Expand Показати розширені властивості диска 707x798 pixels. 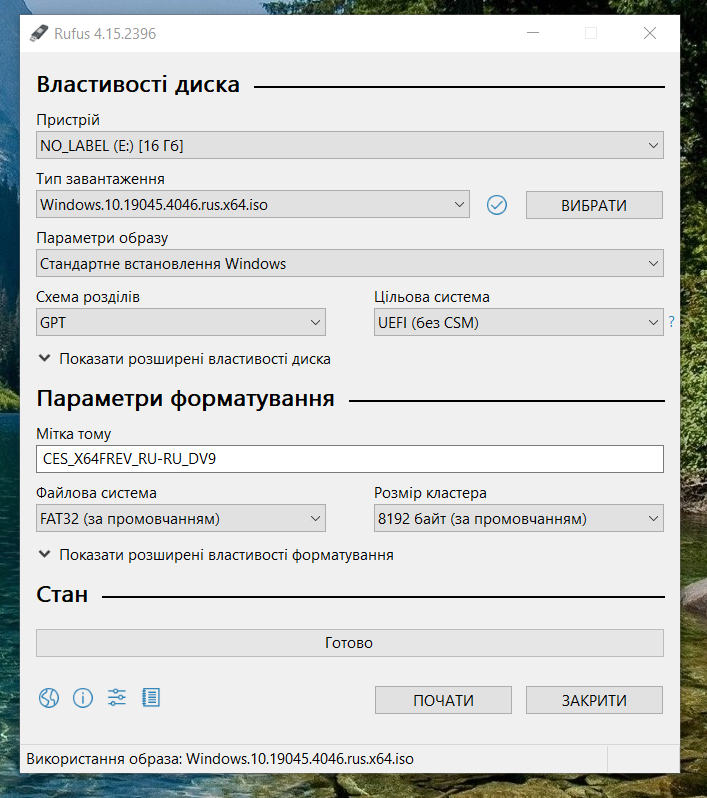185,359
